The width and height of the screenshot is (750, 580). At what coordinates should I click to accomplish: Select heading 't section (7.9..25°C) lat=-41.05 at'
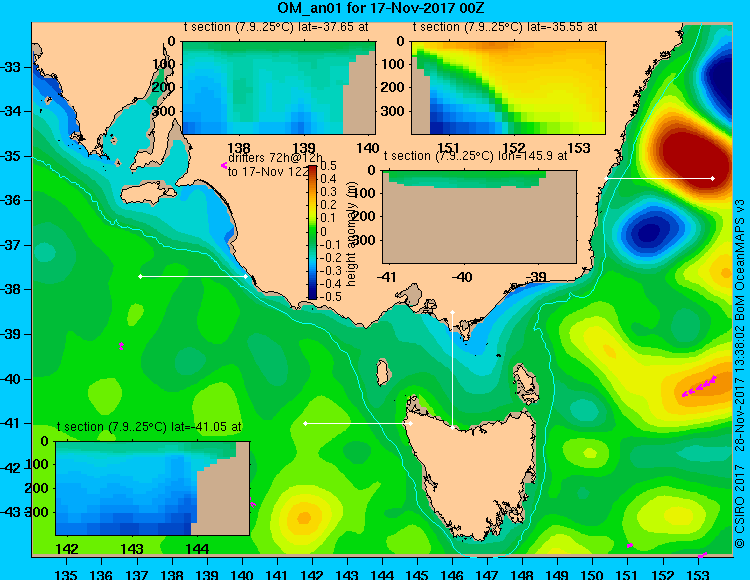[149, 427]
